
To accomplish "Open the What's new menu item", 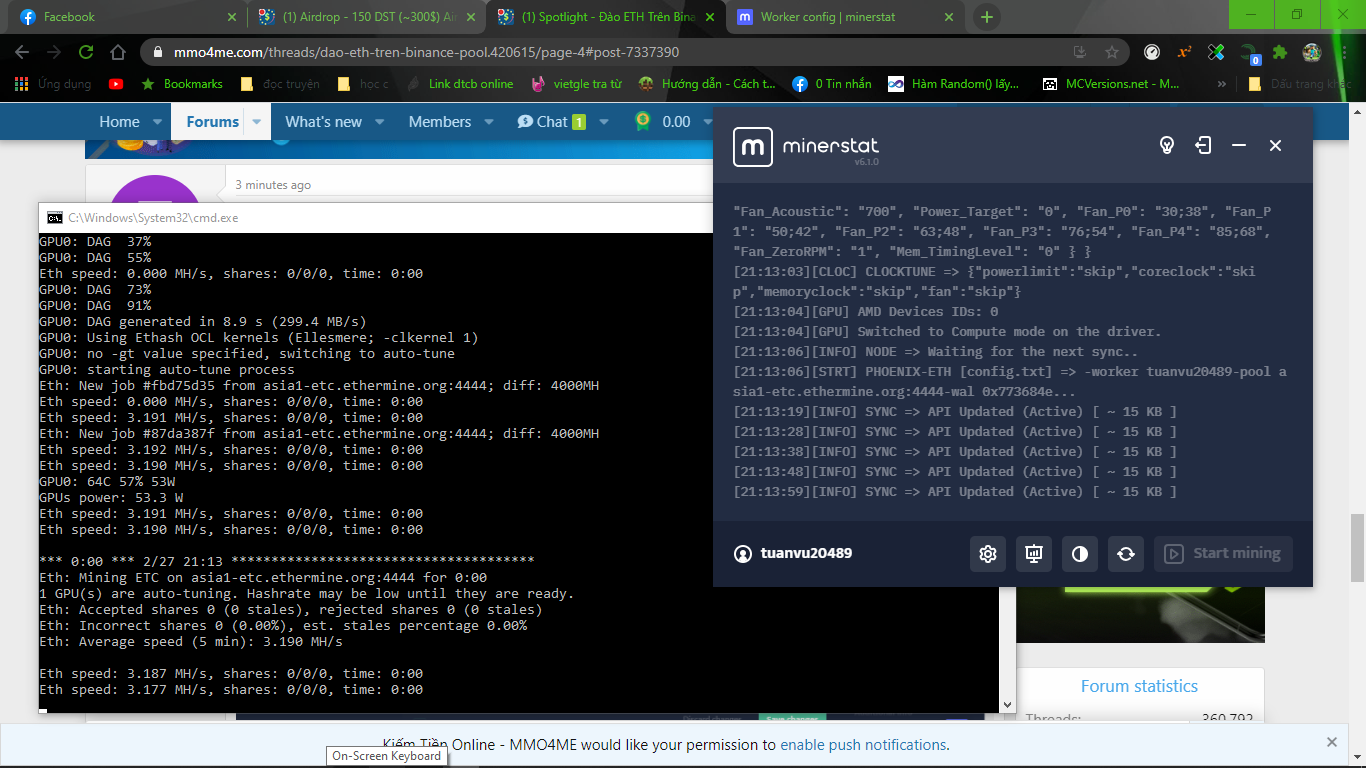I will pyautogui.click(x=323, y=122).
